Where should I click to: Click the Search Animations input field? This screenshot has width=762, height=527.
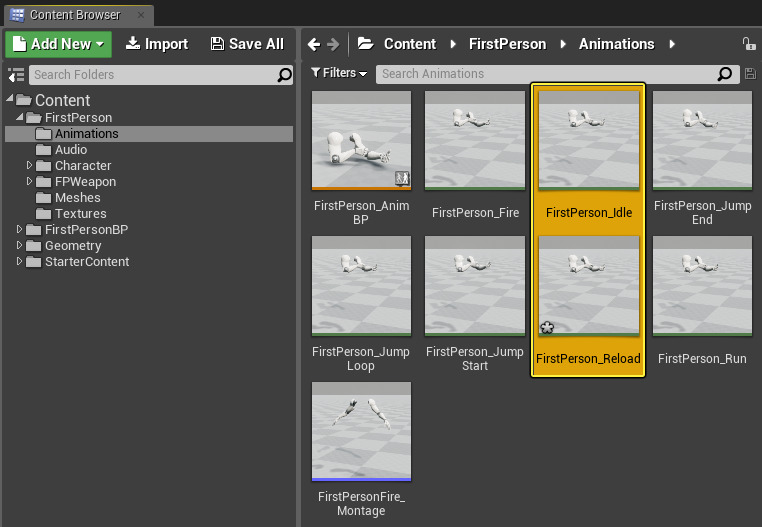point(545,74)
